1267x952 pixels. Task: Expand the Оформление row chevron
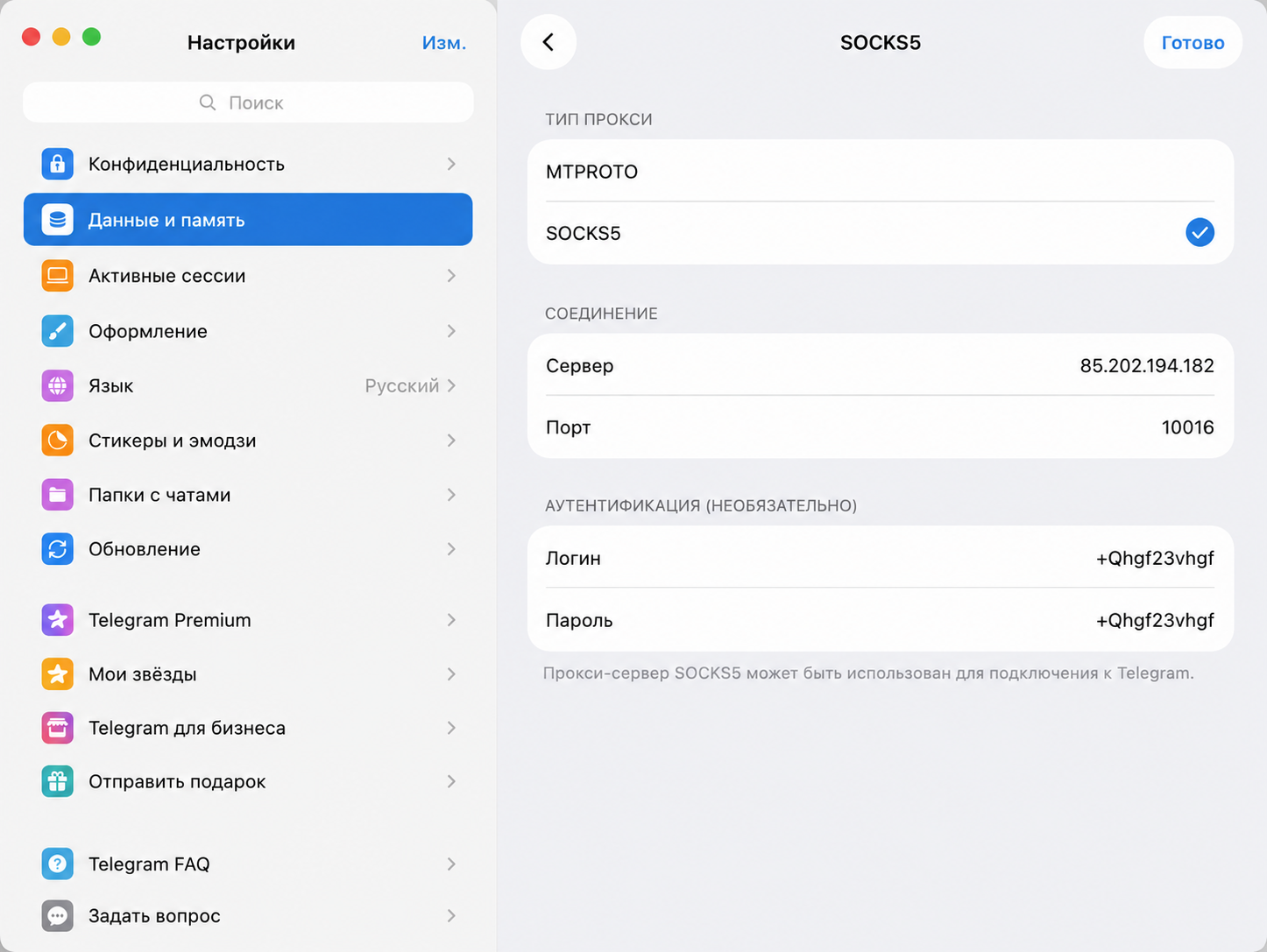click(451, 331)
